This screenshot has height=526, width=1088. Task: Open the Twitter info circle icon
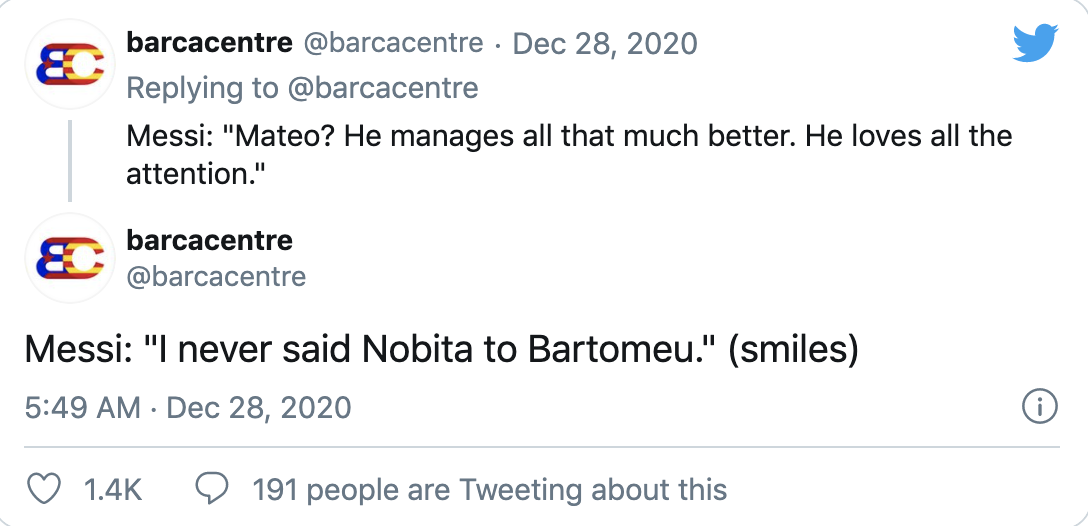tap(1040, 408)
